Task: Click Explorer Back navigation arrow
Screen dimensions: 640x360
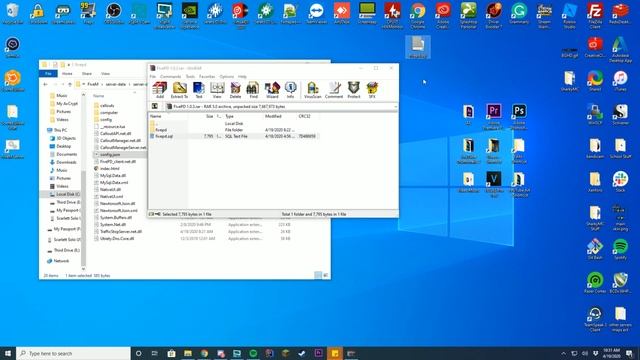Action: [x=45, y=84]
